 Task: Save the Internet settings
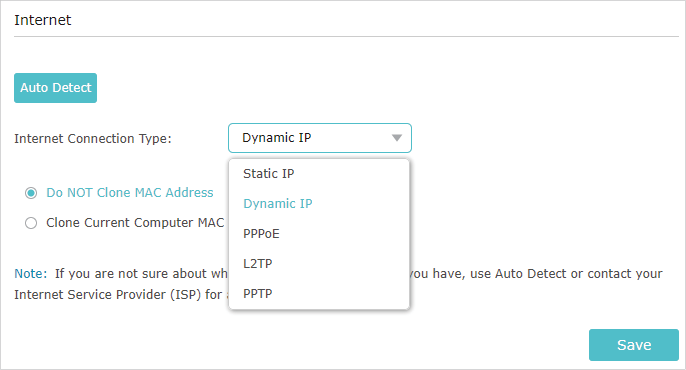point(634,345)
